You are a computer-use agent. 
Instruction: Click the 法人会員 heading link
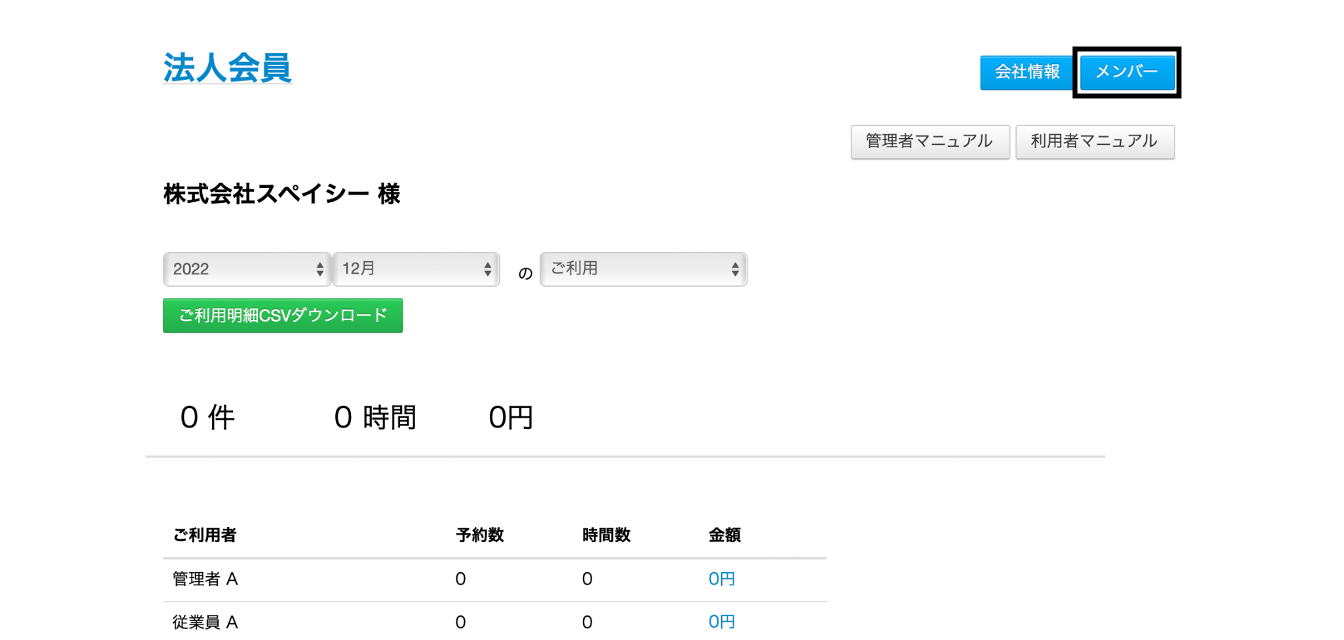227,68
